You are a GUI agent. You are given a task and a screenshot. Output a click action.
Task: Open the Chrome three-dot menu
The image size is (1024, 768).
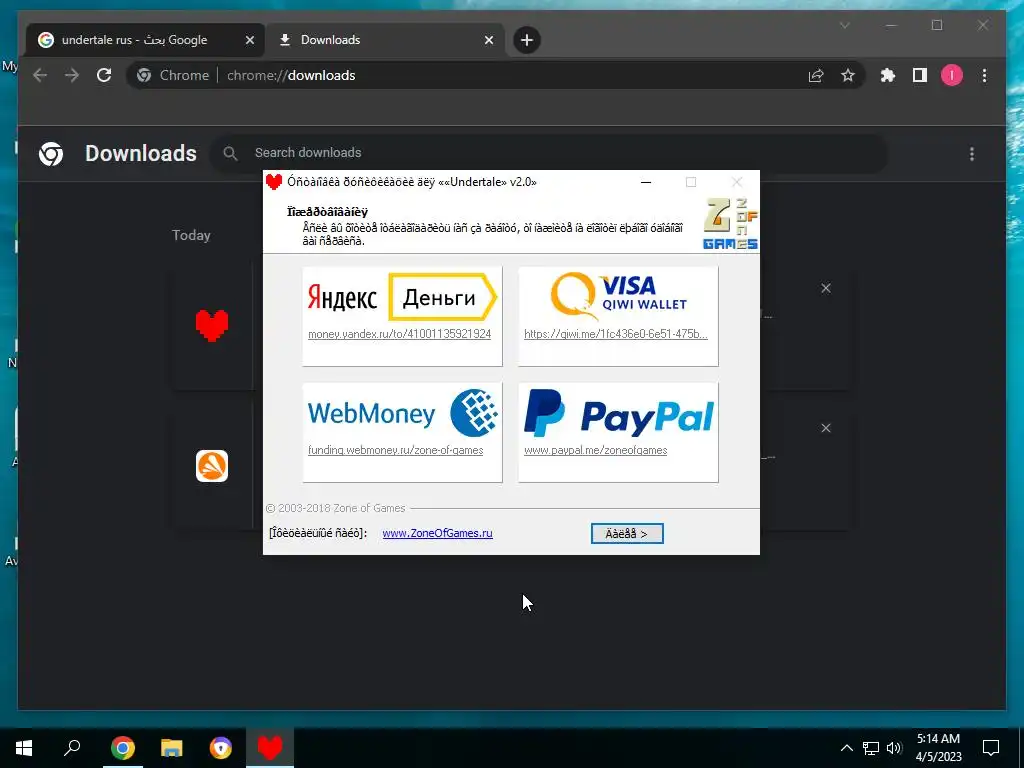point(984,76)
